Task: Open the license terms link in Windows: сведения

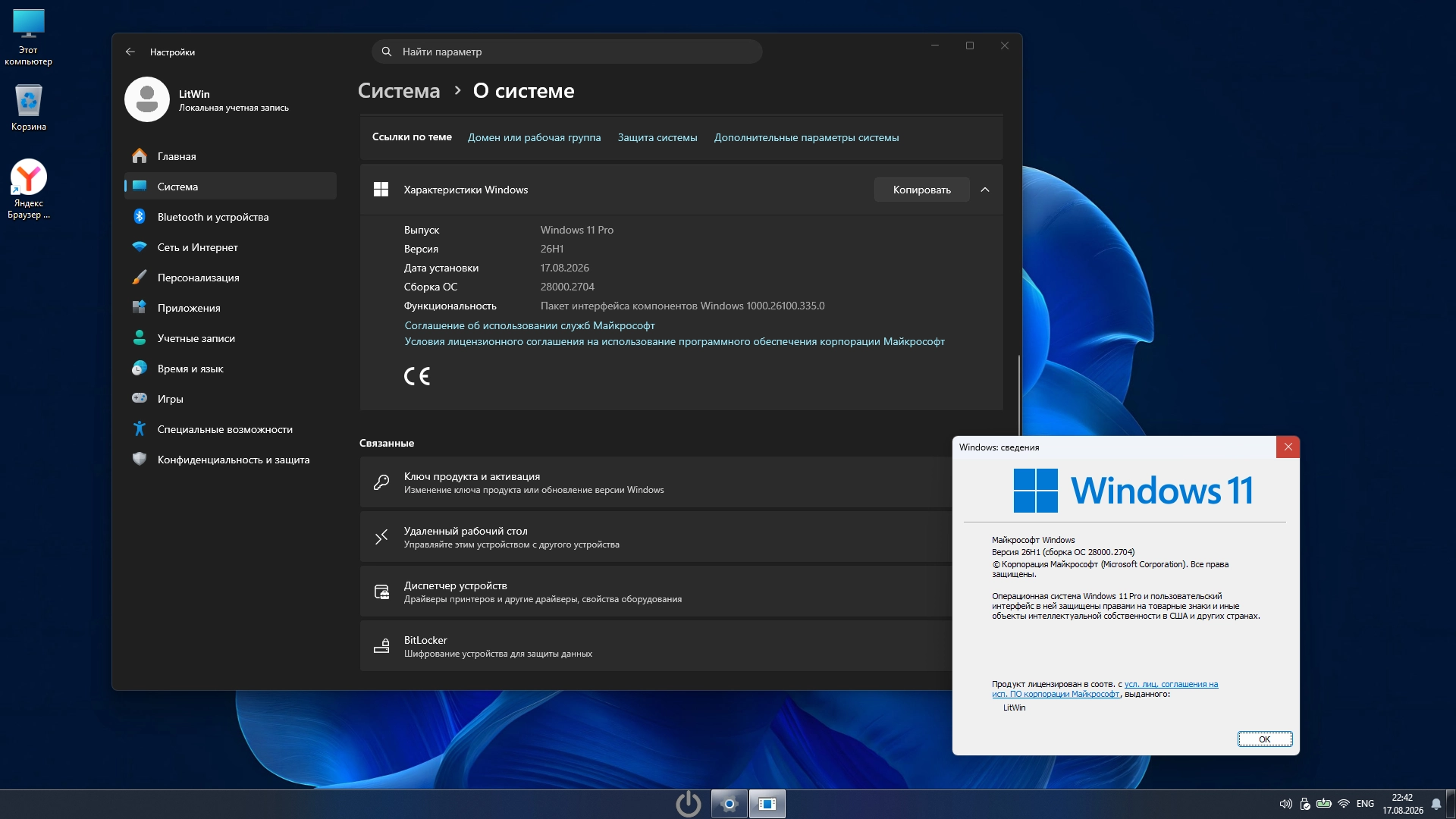Action: point(1105,689)
